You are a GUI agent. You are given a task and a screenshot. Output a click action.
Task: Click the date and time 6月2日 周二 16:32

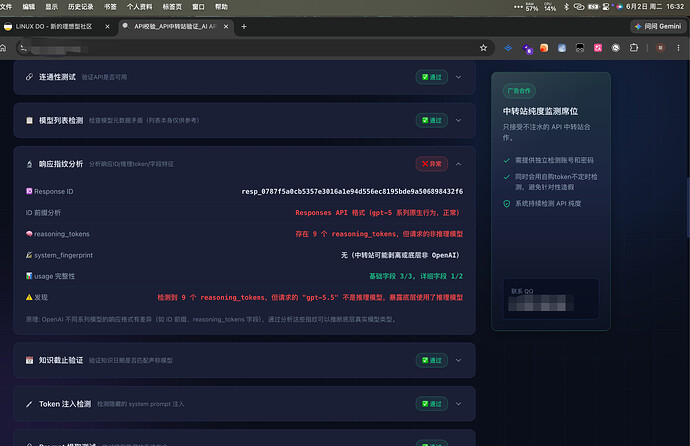coord(655,7)
